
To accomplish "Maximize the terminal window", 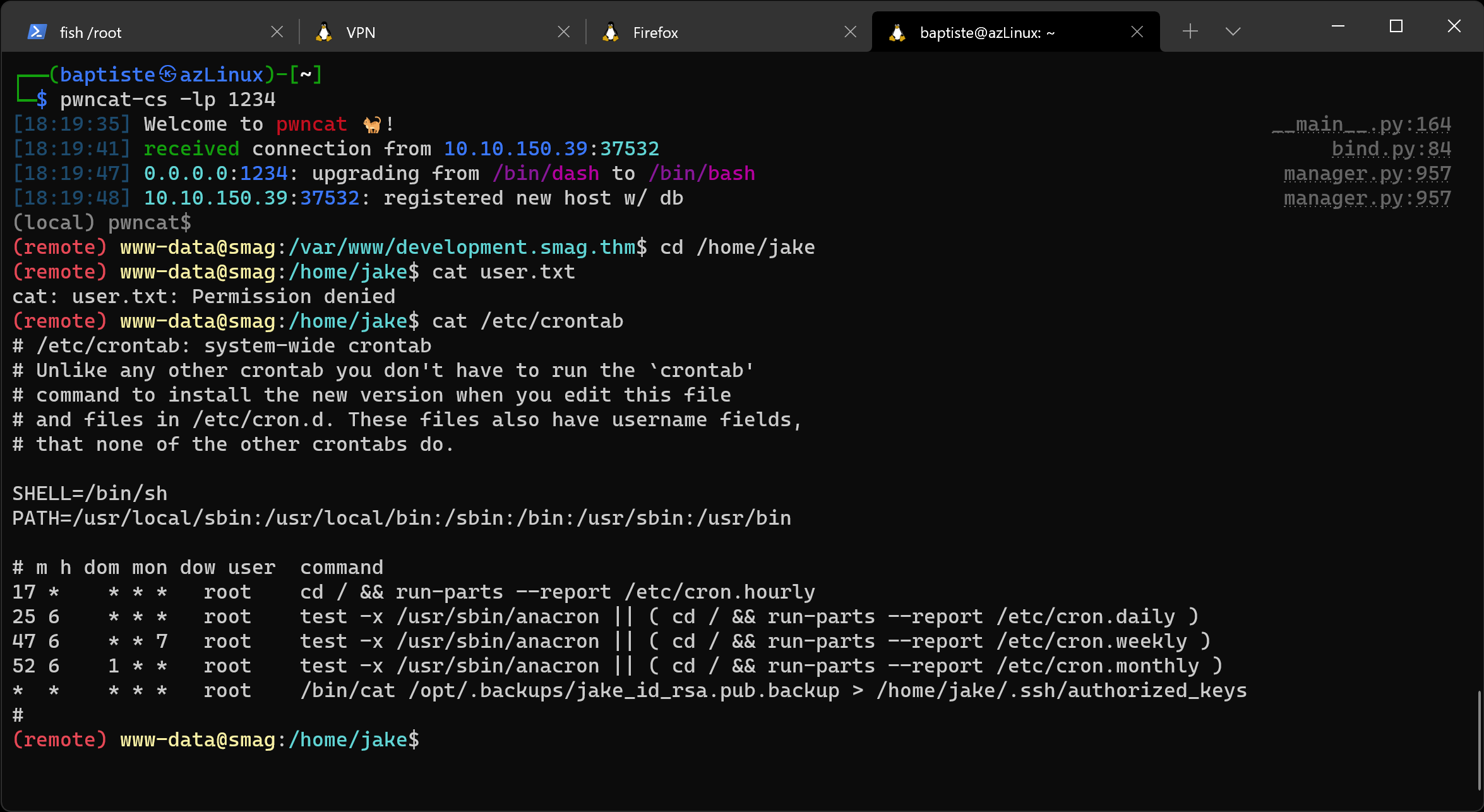I will point(1396,27).
